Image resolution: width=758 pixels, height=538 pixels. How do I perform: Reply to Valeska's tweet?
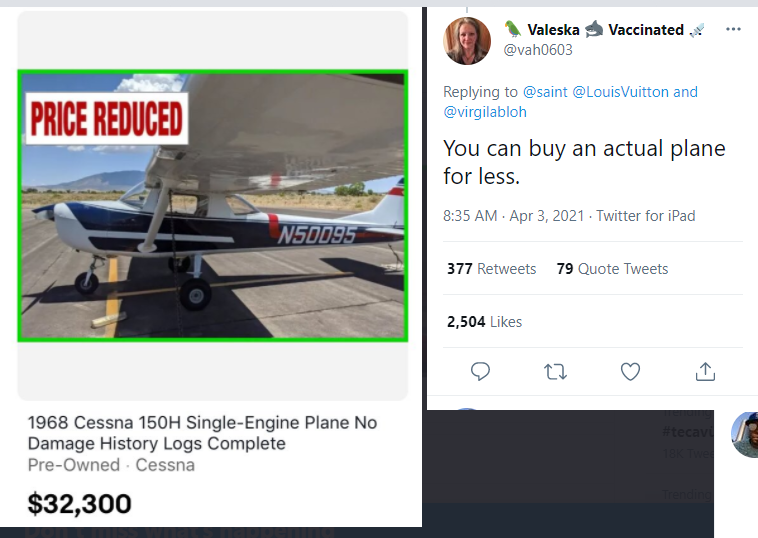point(480,371)
